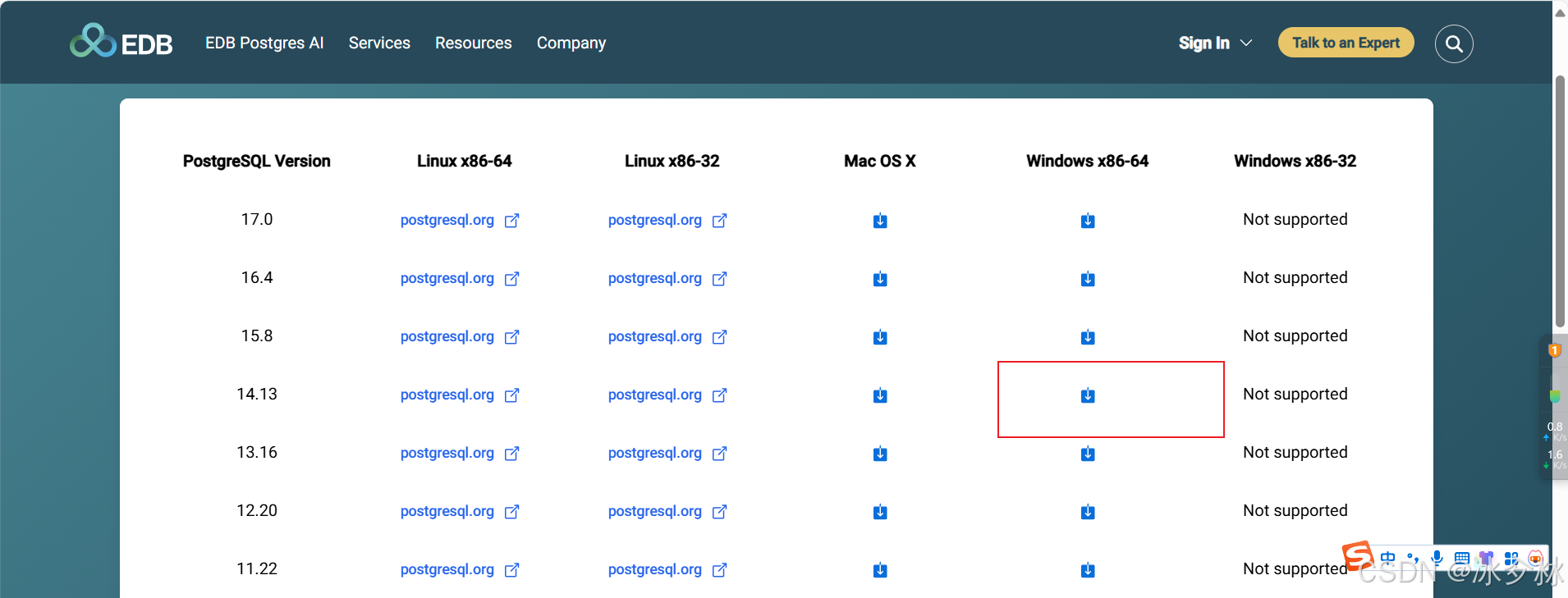Go to EDB homepage via logo
1568x598 pixels.
121,41
